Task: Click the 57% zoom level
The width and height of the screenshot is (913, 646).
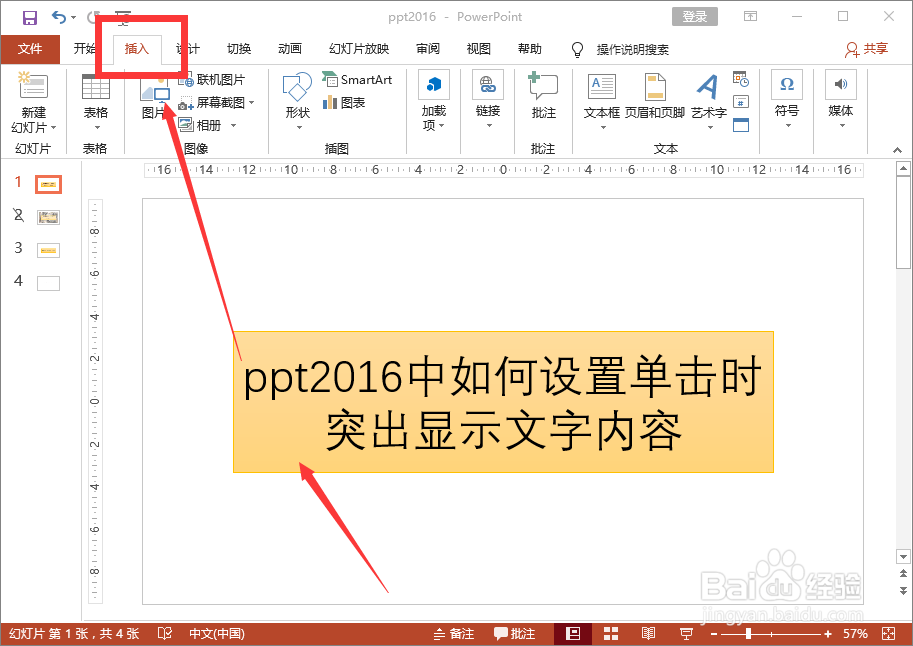Action: pos(855,633)
